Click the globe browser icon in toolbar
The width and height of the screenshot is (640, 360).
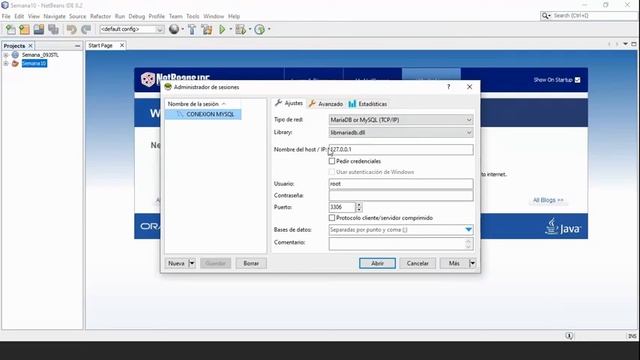[x=174, y=29]
